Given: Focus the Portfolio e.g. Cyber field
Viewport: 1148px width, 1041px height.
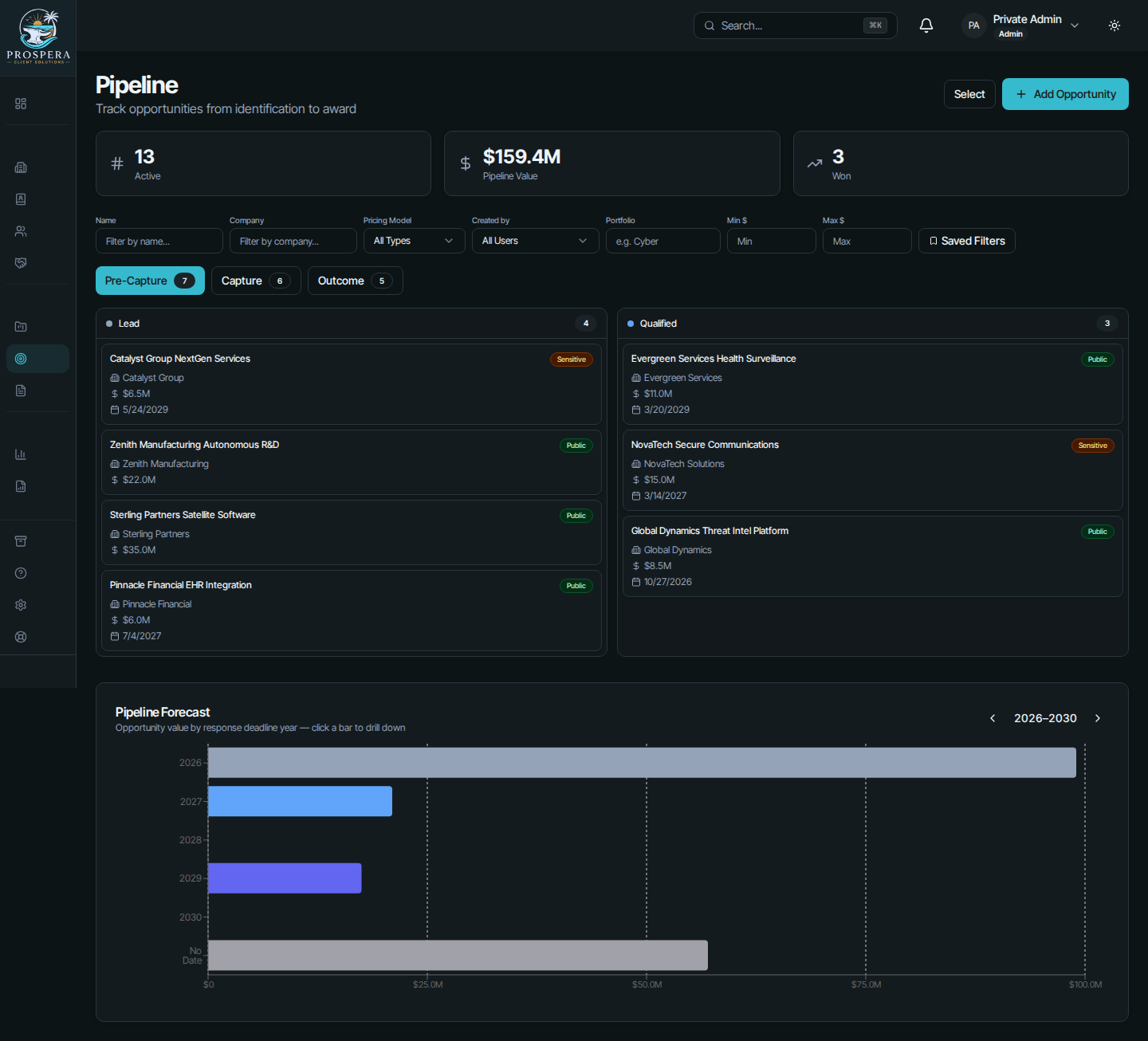Looking at the screenshot, I should 663,241.
